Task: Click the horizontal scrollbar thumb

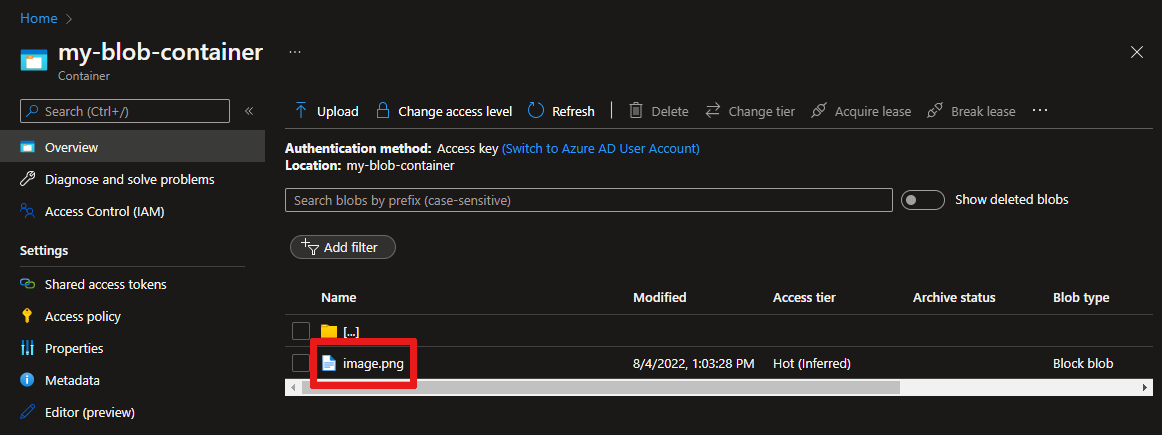Action: click(x=600, y=387)
